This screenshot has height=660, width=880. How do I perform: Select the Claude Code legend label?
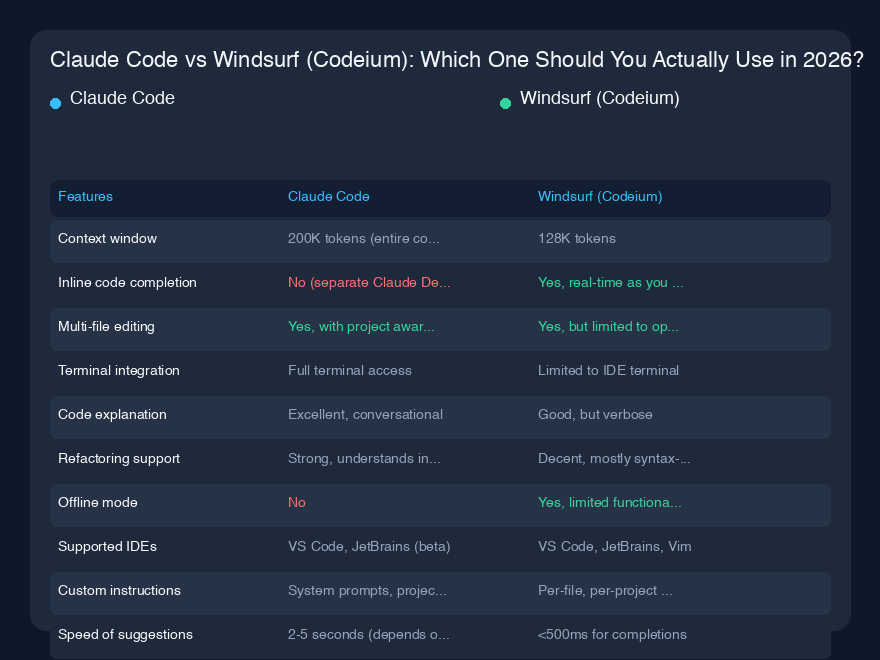pyautogui.click(x=122, y=98)
